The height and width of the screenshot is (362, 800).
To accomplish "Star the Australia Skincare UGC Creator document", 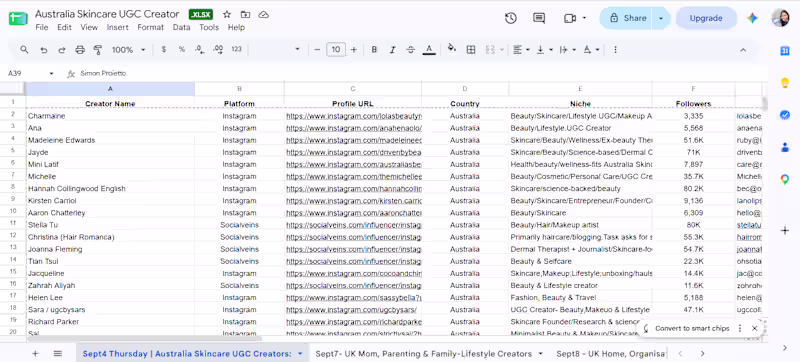I will pyautogui.click(x=227, y=15).
